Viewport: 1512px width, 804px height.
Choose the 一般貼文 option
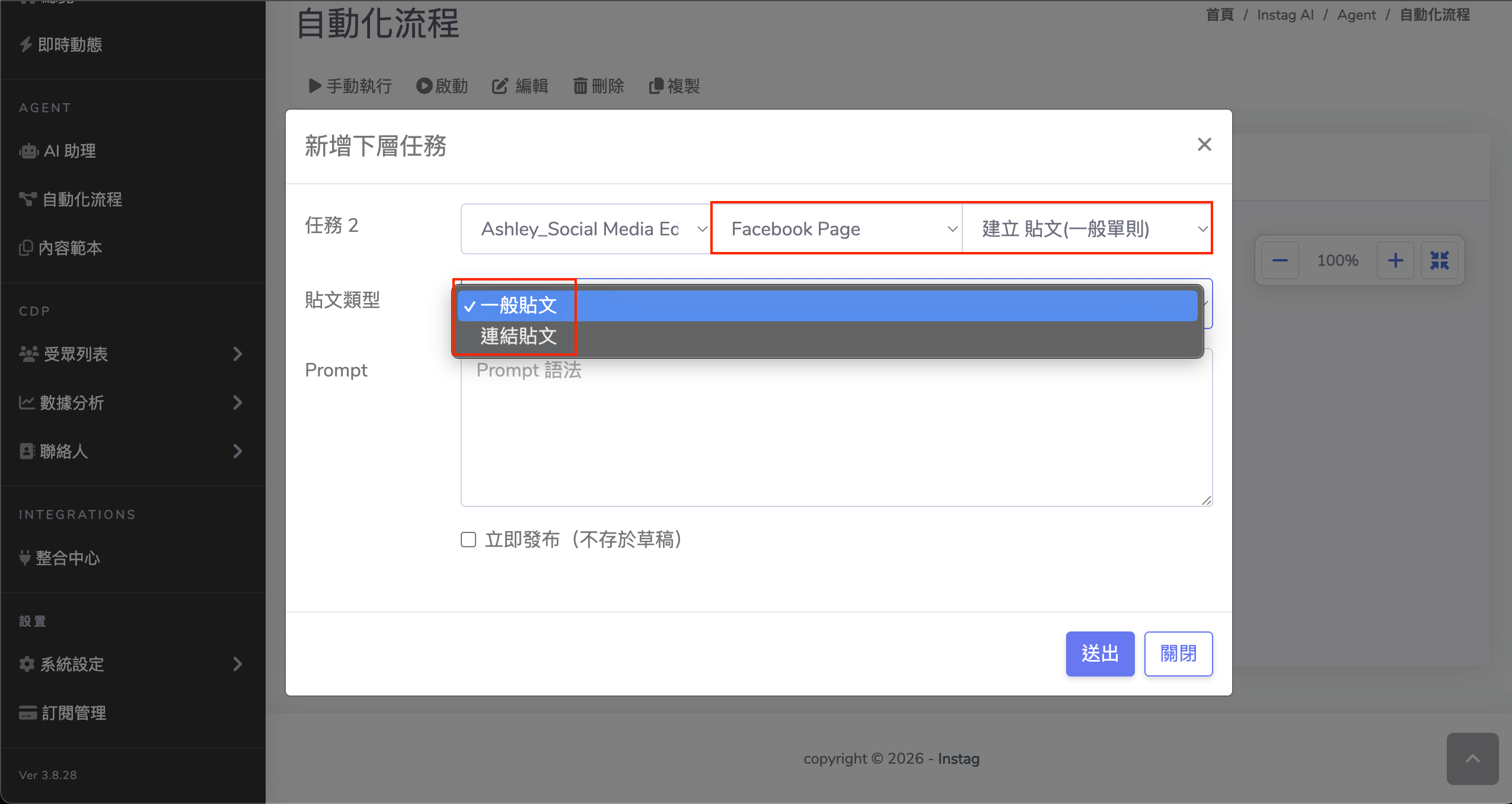click(519, 306)
